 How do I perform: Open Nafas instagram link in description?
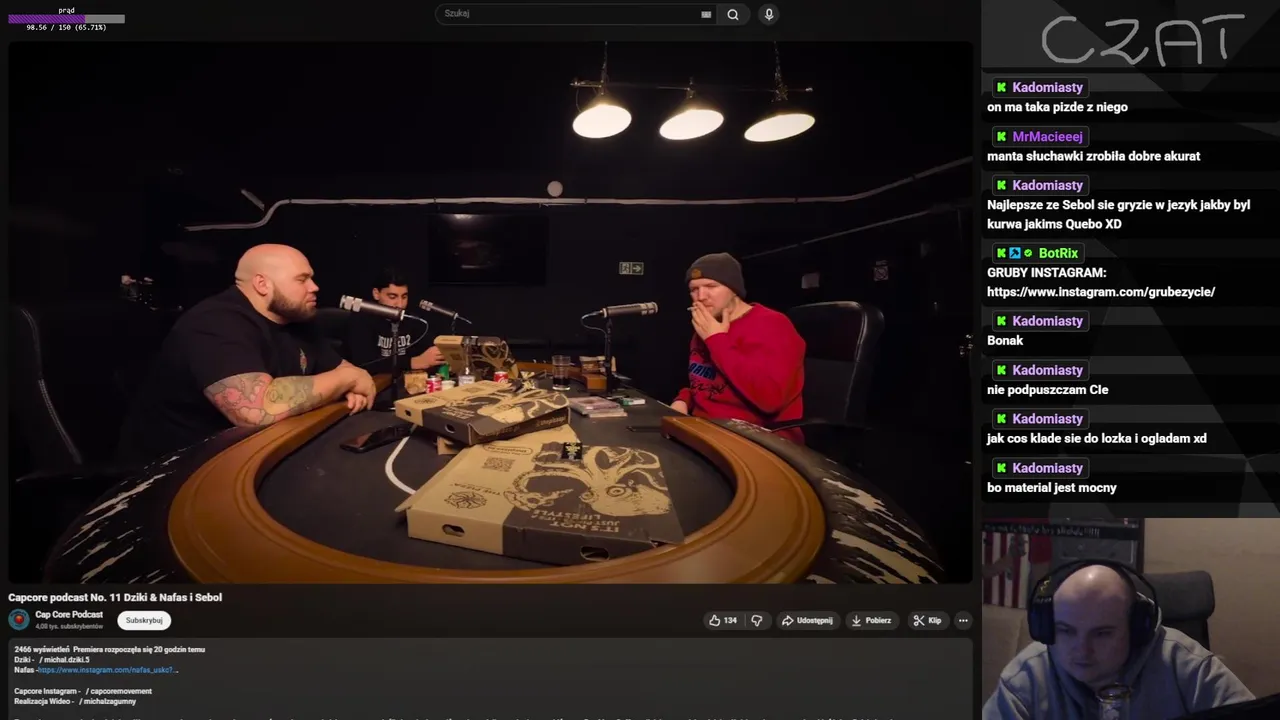point(108,670)
